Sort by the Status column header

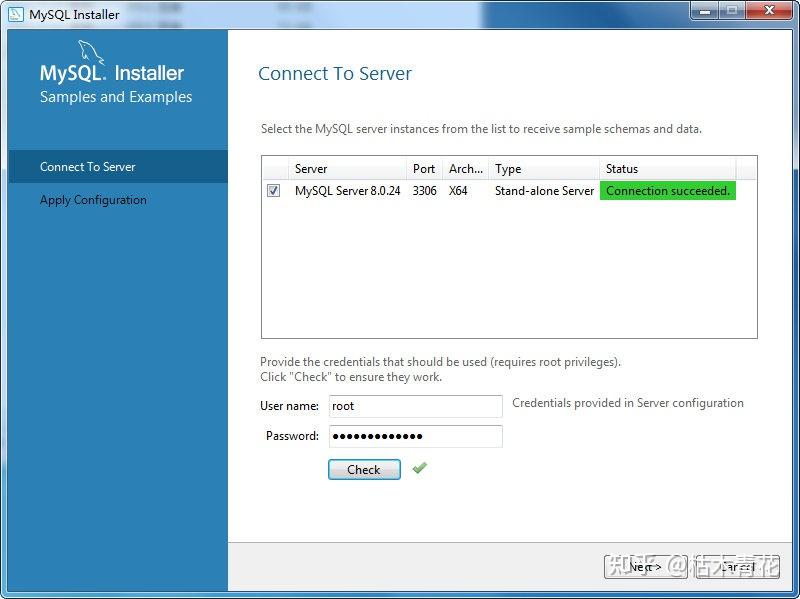coord(668,168)
